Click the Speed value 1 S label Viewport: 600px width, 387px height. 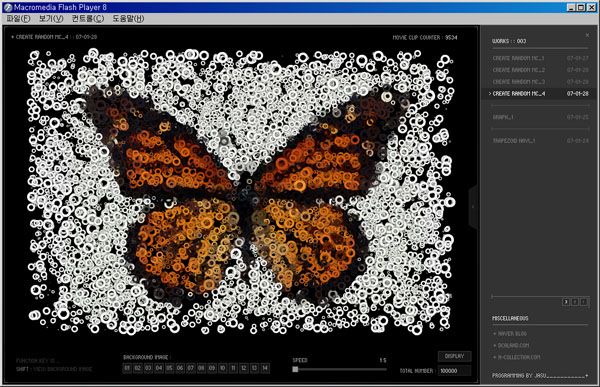click(x=383, y=360)
